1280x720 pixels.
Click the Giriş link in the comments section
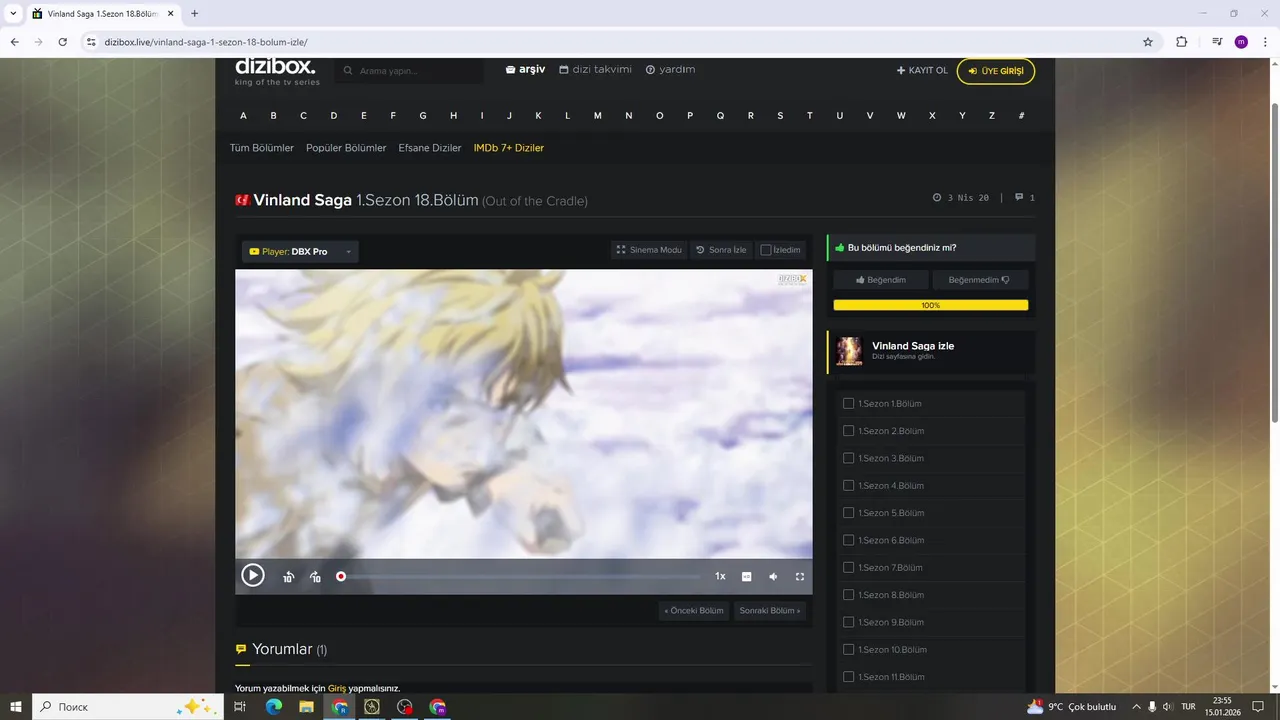pos(337,688)
